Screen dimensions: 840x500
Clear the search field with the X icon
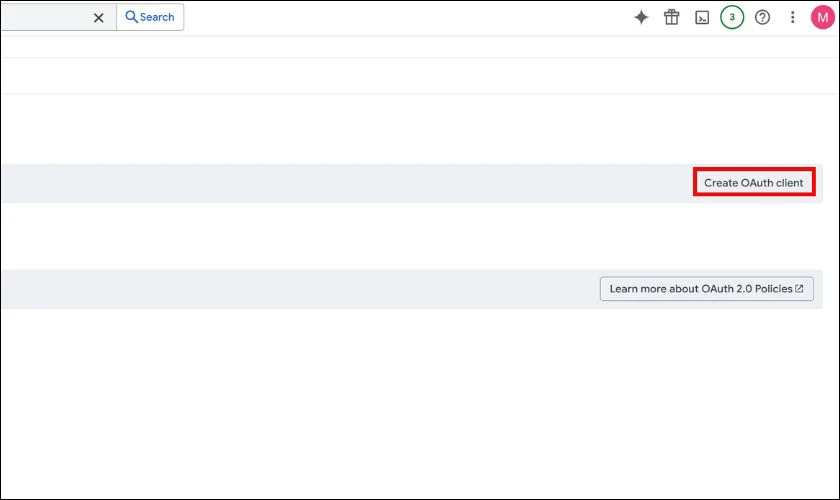[x=99, y=18]
